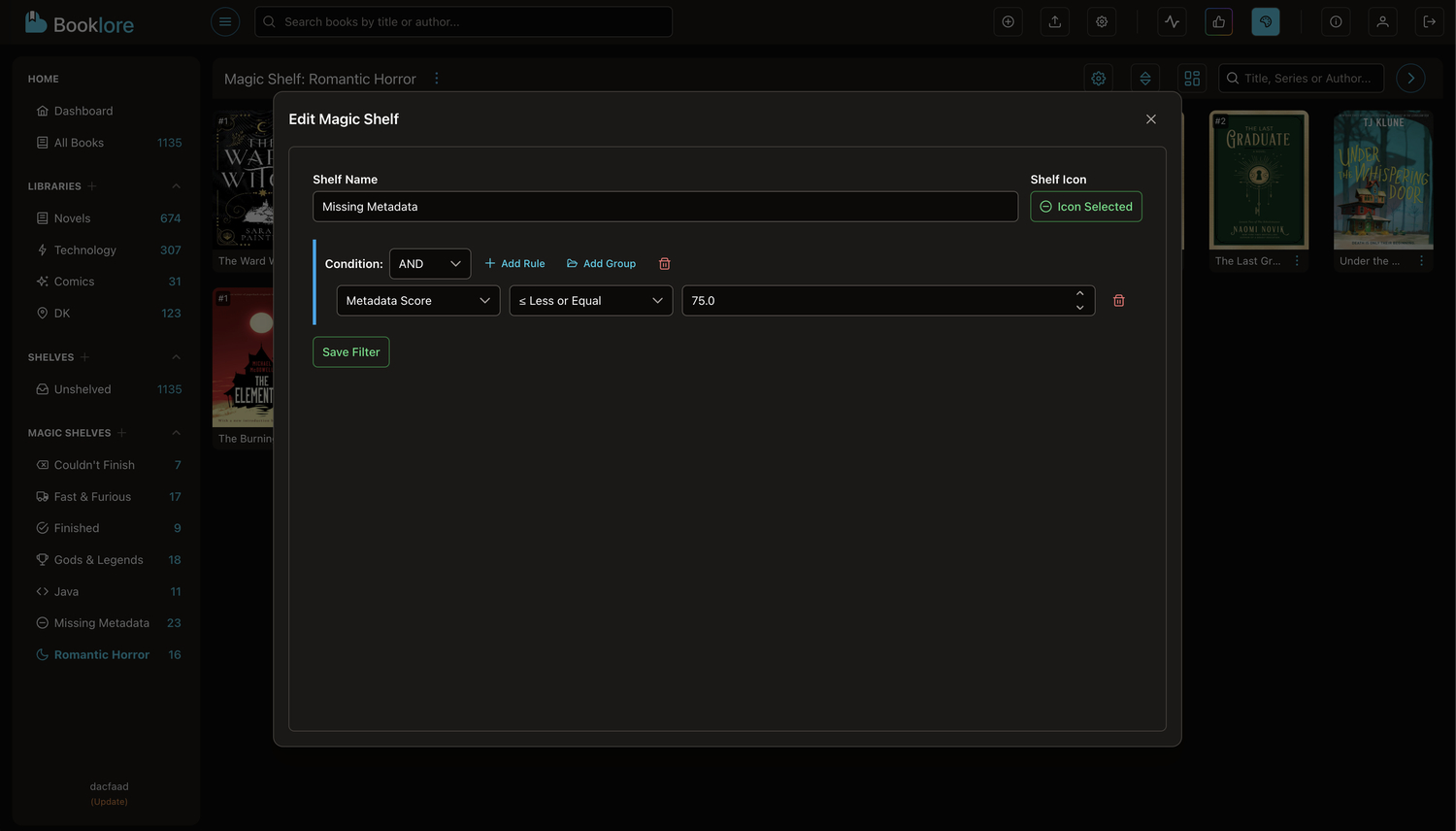Open the upload icon in top bar

[1055, 21]
